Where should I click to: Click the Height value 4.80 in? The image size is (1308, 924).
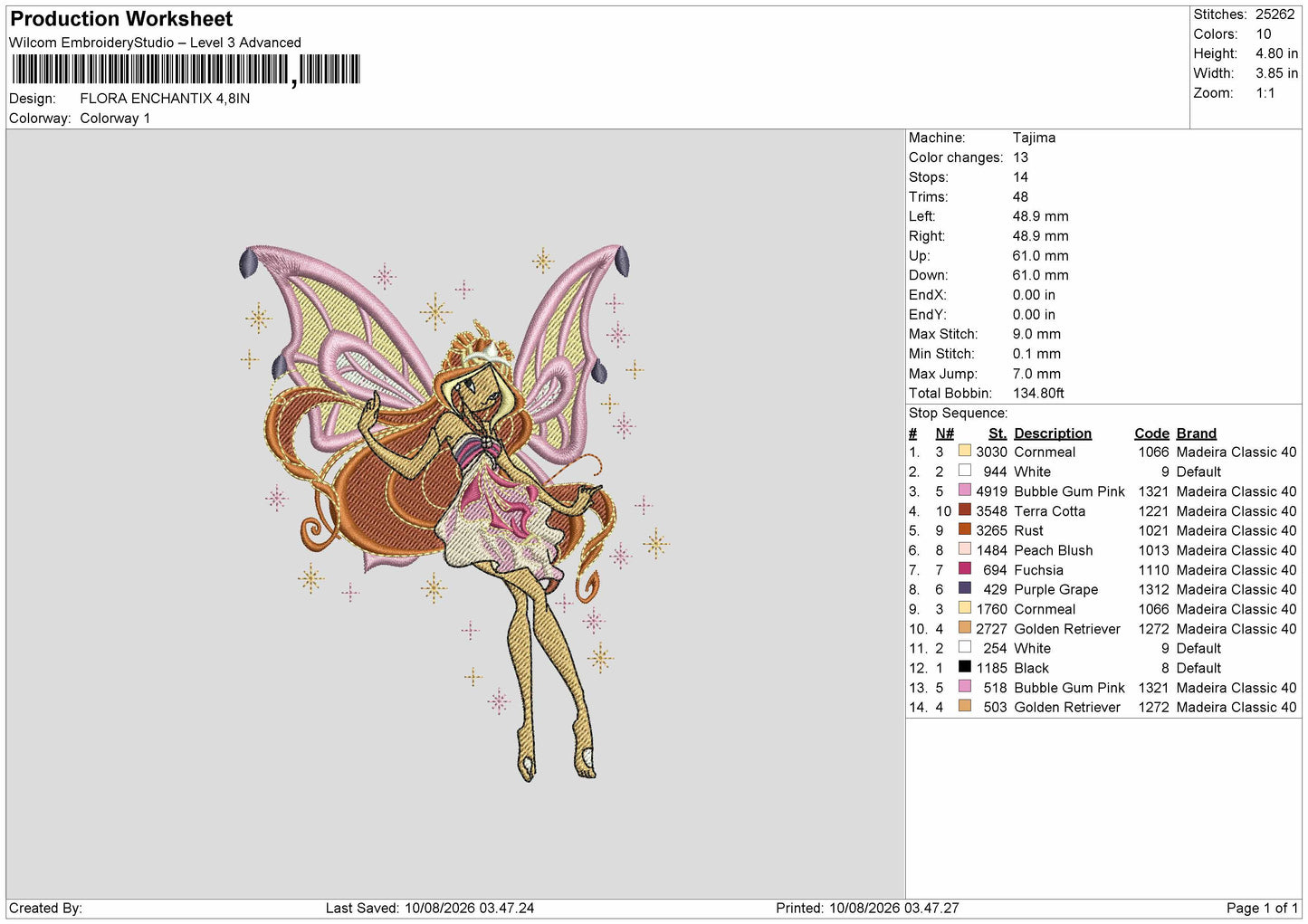coord(1276,53)
